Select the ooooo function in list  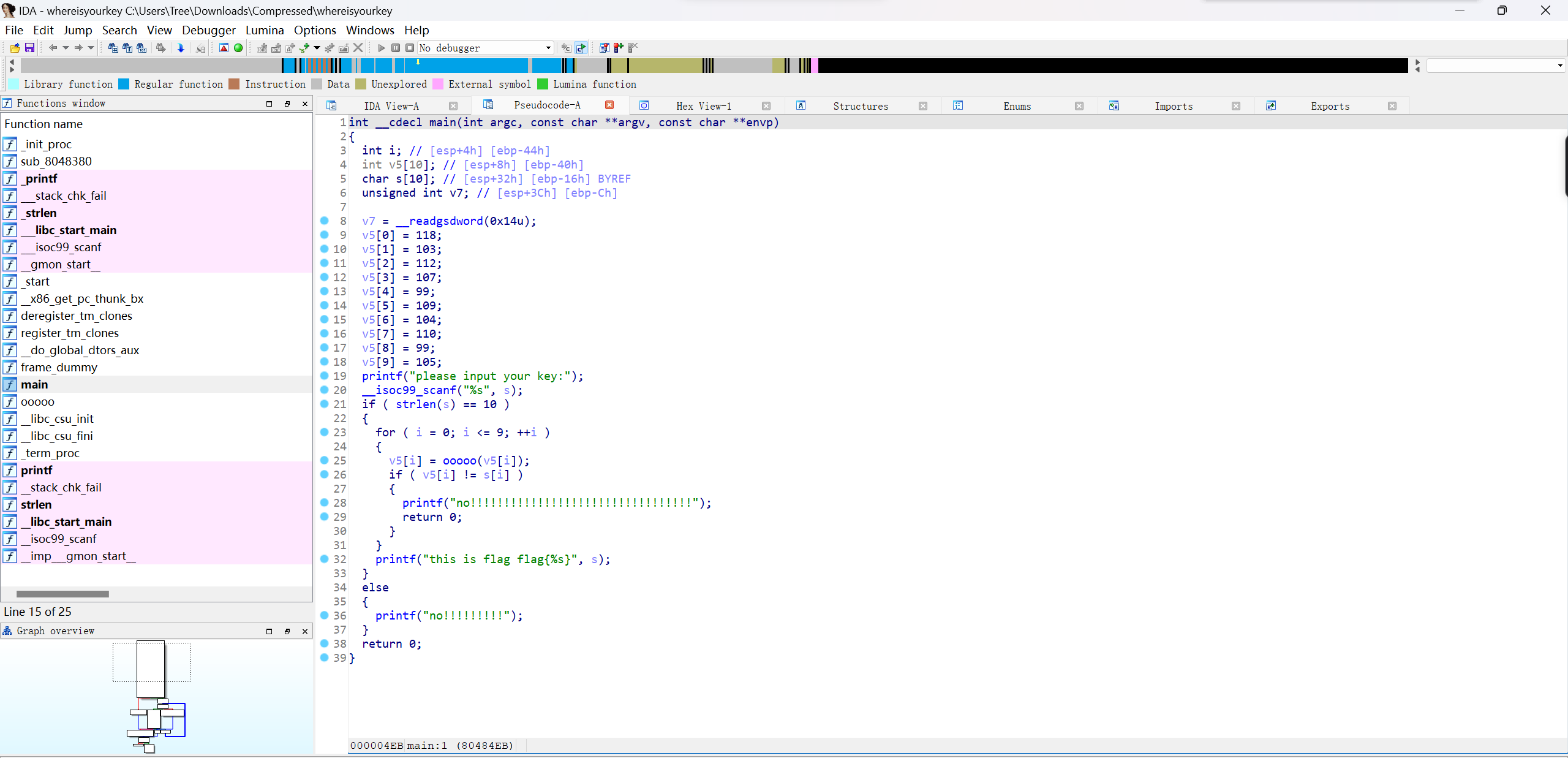pos(37,402)
